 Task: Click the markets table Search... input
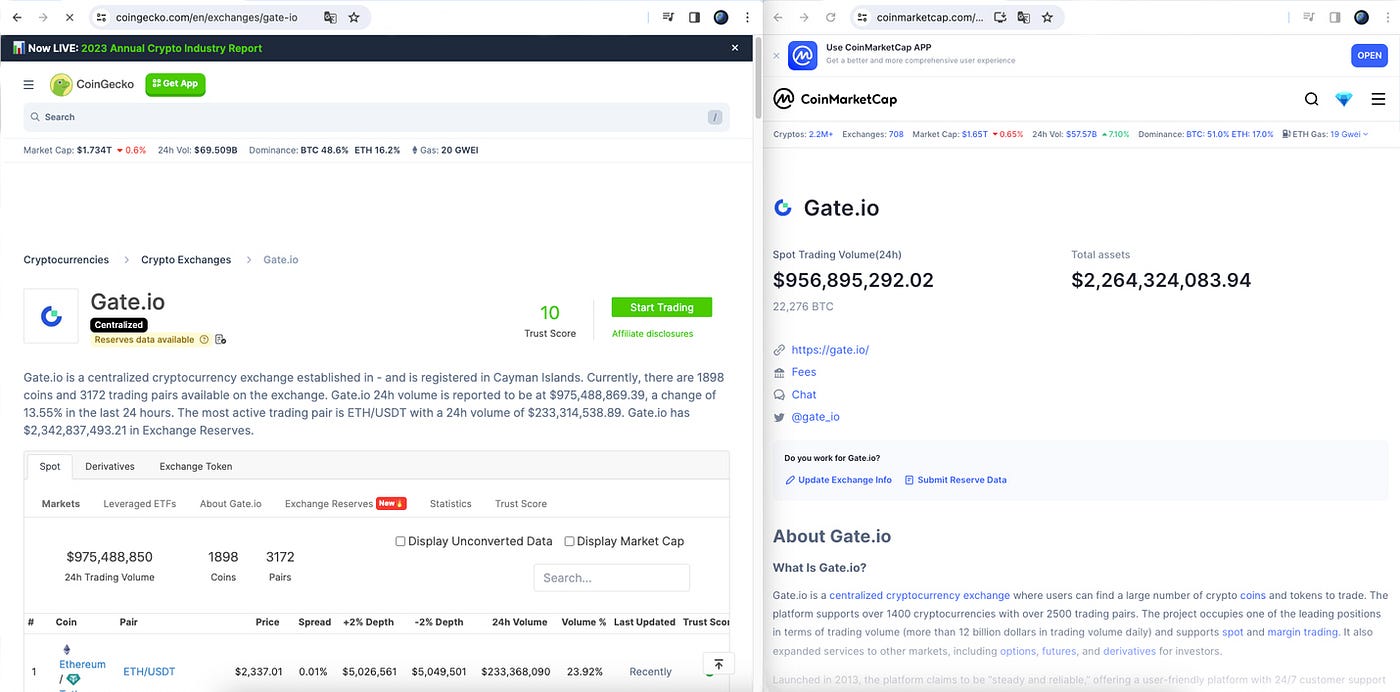tap(612, 578)
